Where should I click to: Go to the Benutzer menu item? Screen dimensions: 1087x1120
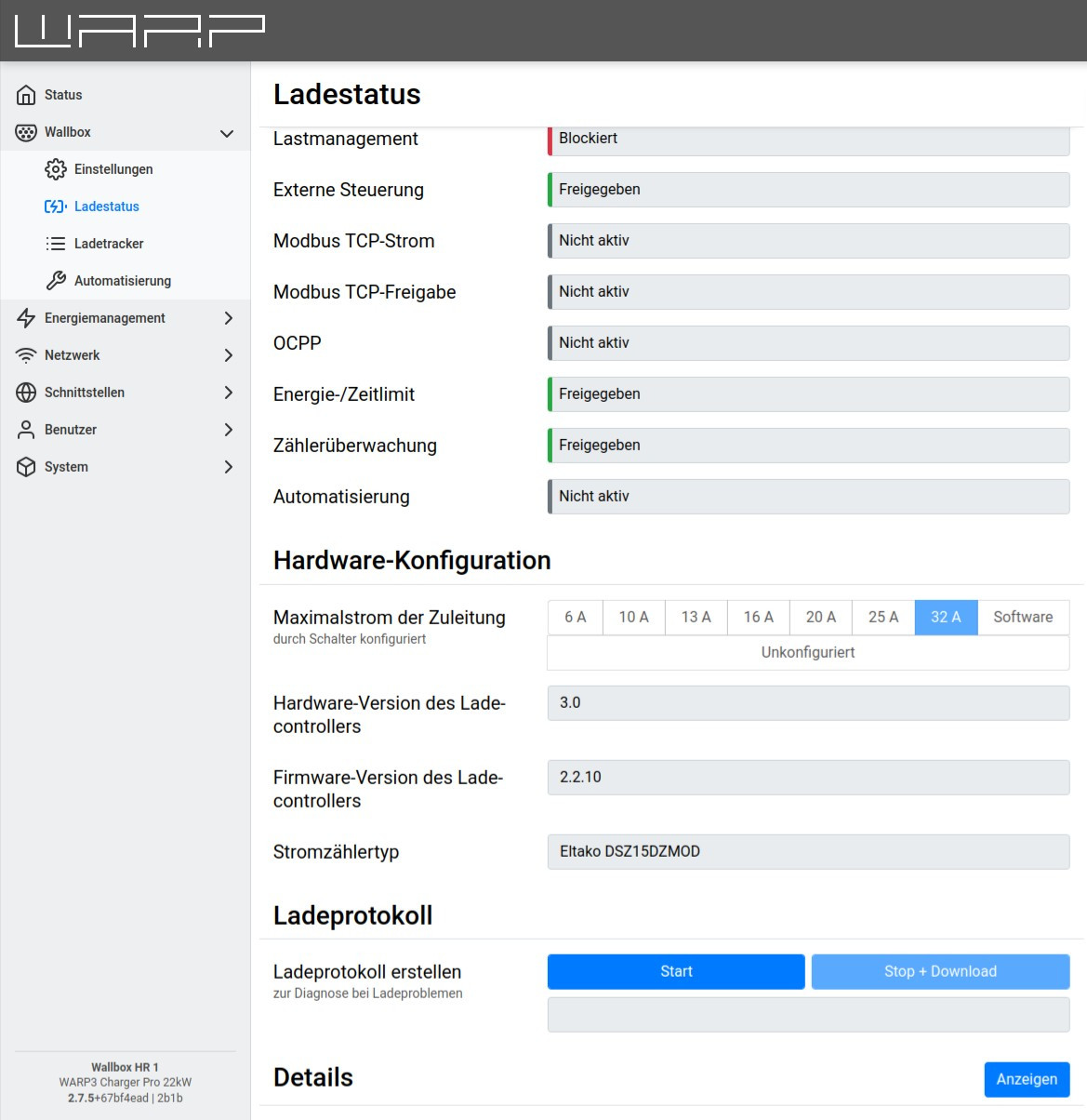[71, 430]
